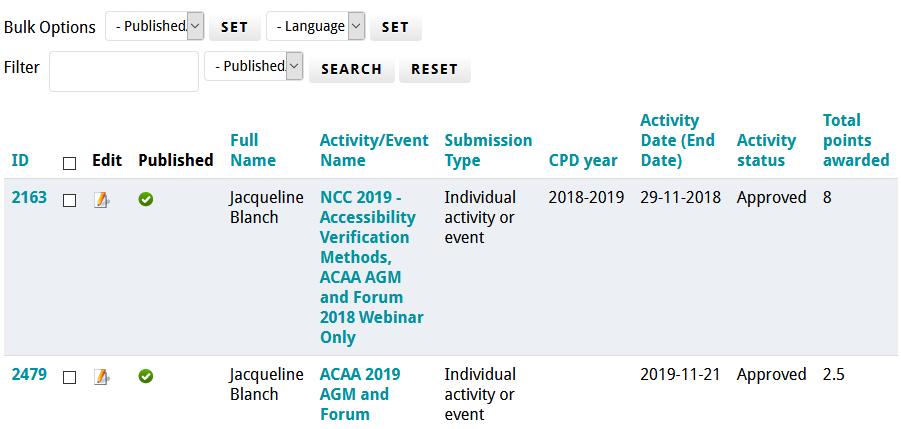The height and width of the screenshot is (429, 901).
Task: Check the box for row 2163
Action: coord(70,200)
